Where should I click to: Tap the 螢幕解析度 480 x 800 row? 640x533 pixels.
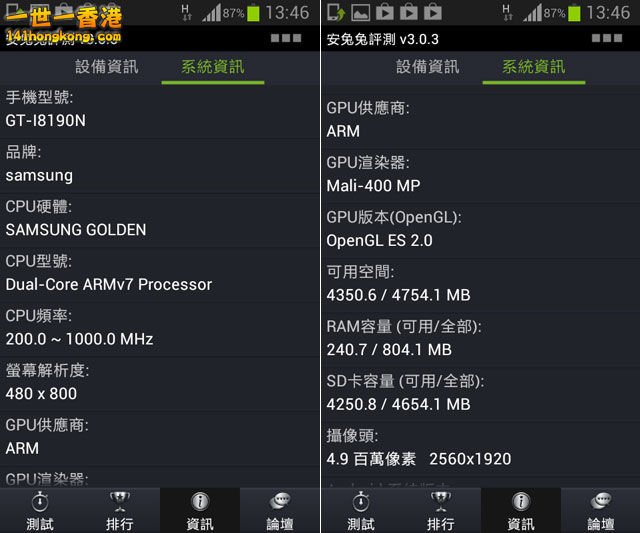(x=160, y=382)
